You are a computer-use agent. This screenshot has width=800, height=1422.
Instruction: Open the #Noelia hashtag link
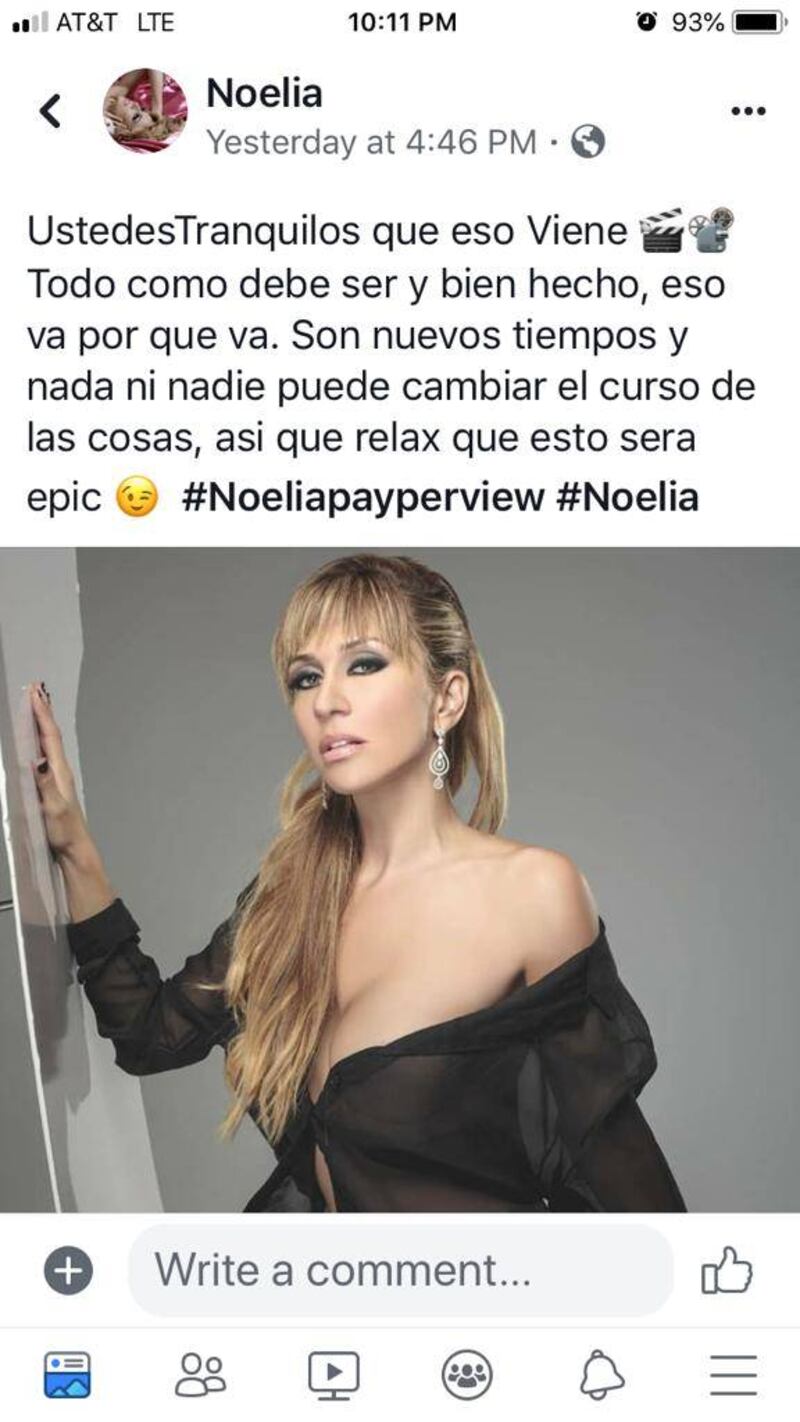coord(627,497)
